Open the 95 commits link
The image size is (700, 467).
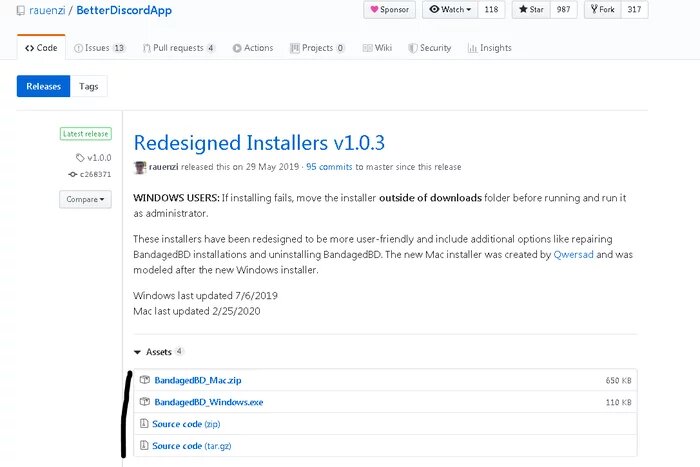(x=329, y=167)
